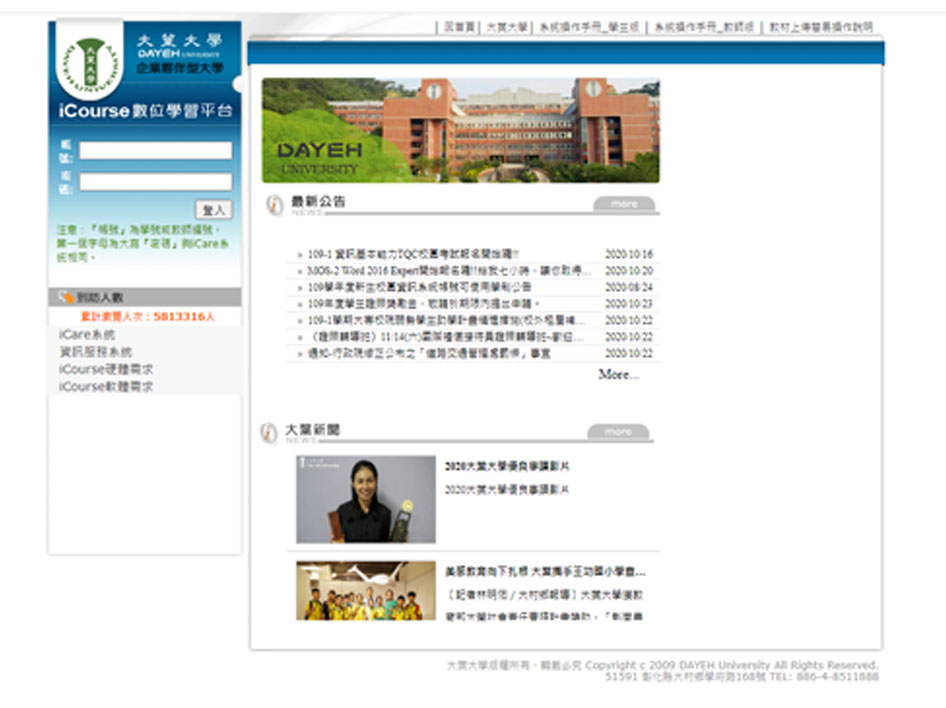
Task: Open the teacher system manual (教師版) link
Action: (704, 27)
